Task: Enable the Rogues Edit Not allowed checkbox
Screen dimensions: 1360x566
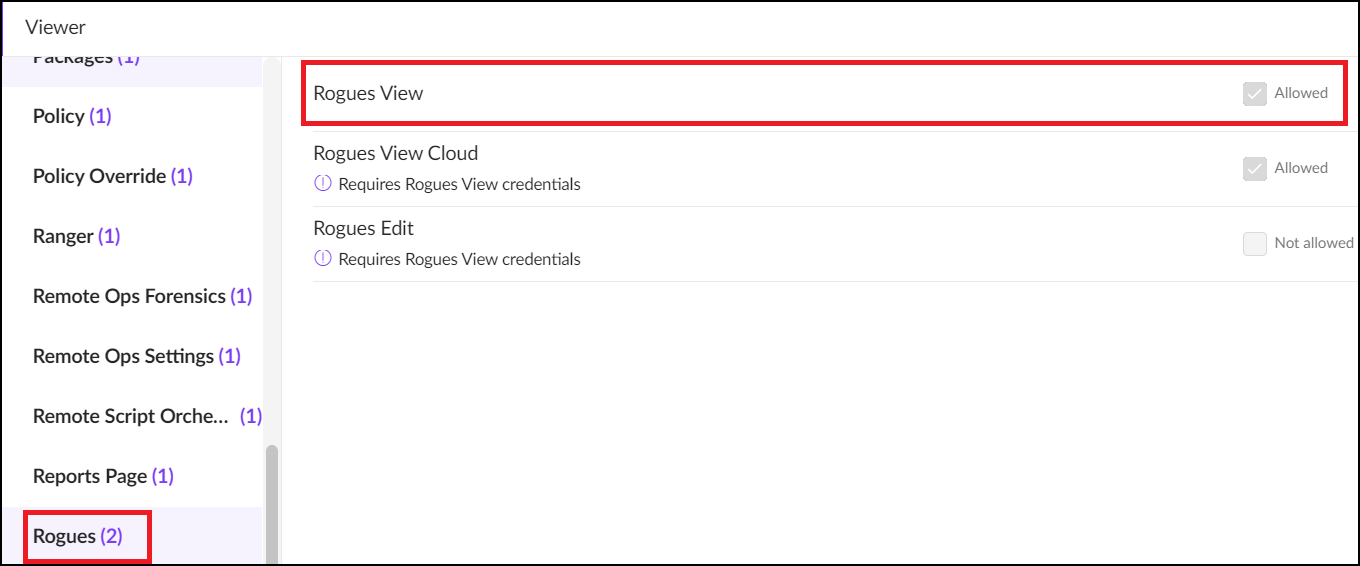Action: pyautogui.click(x=1254, y=244)
